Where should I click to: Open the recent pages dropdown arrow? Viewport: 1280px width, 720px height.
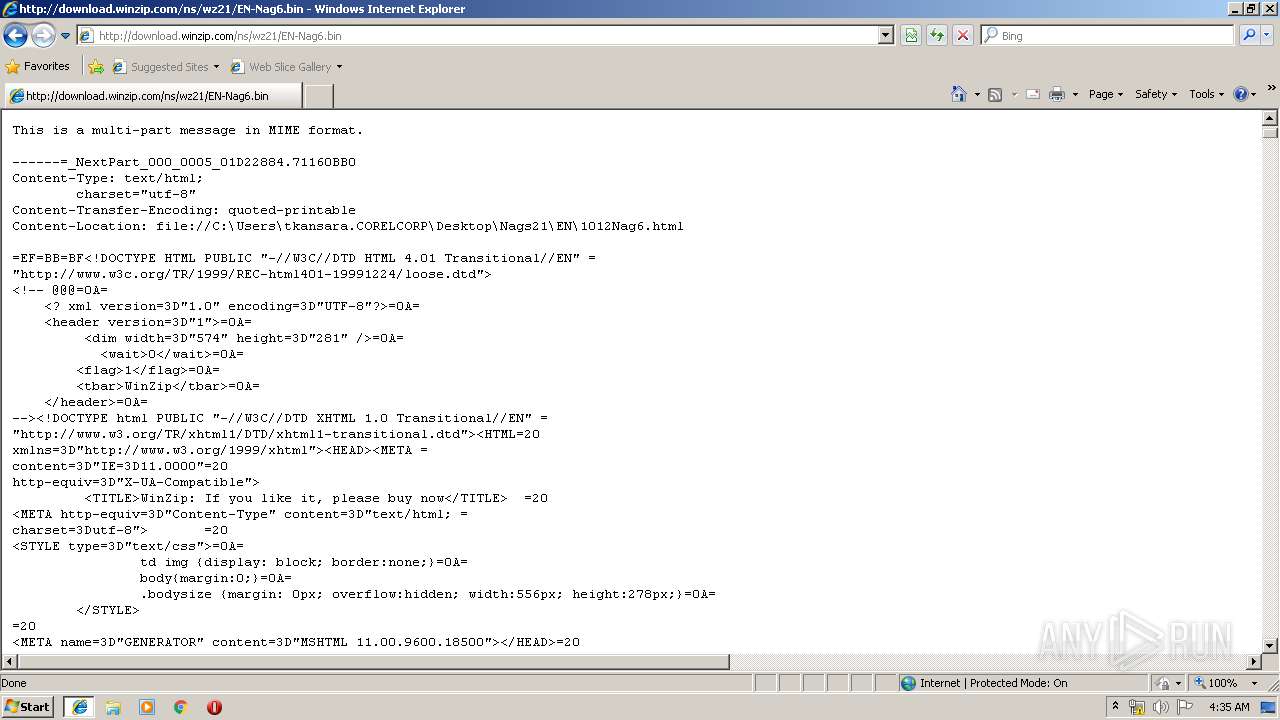point(66,36)
